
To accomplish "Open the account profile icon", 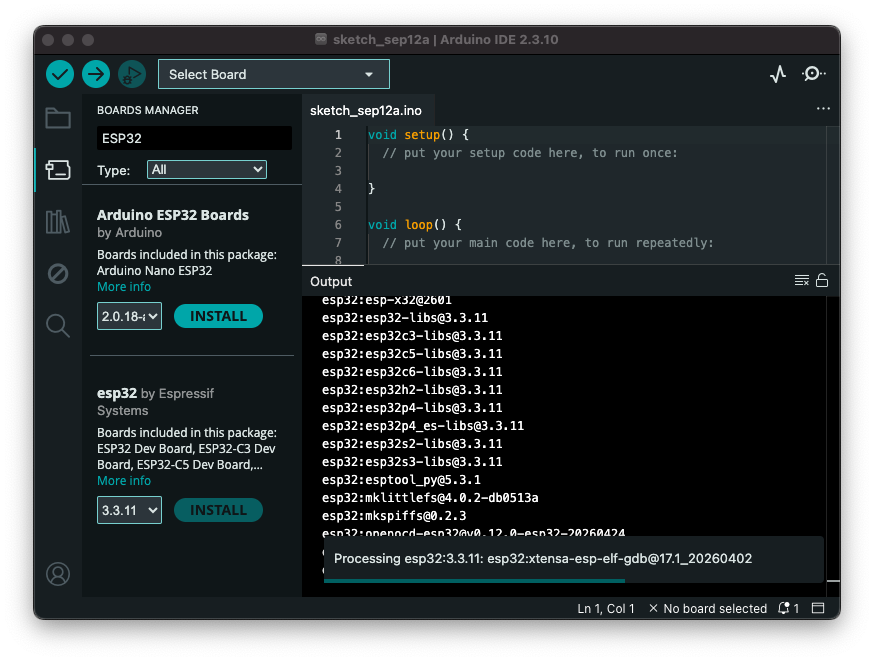I will pyautogui.click(x=58, y=574).
